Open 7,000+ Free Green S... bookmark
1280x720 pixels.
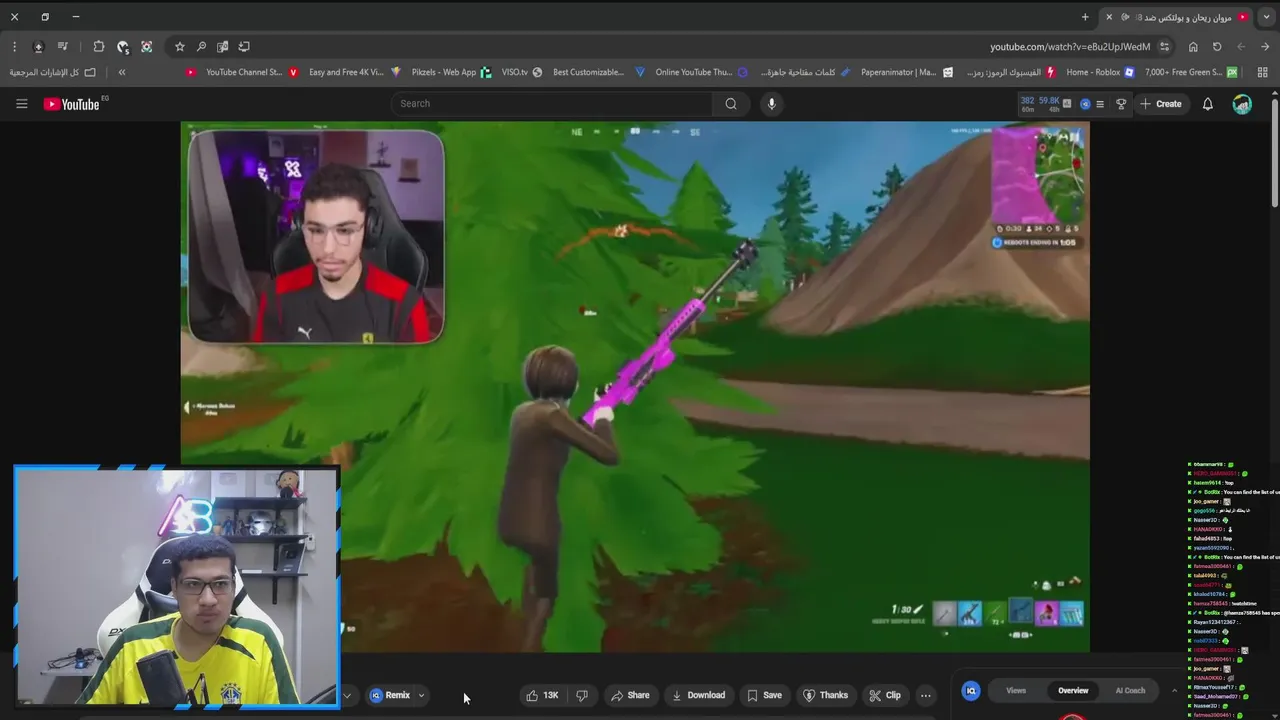tap(1191, 72)
